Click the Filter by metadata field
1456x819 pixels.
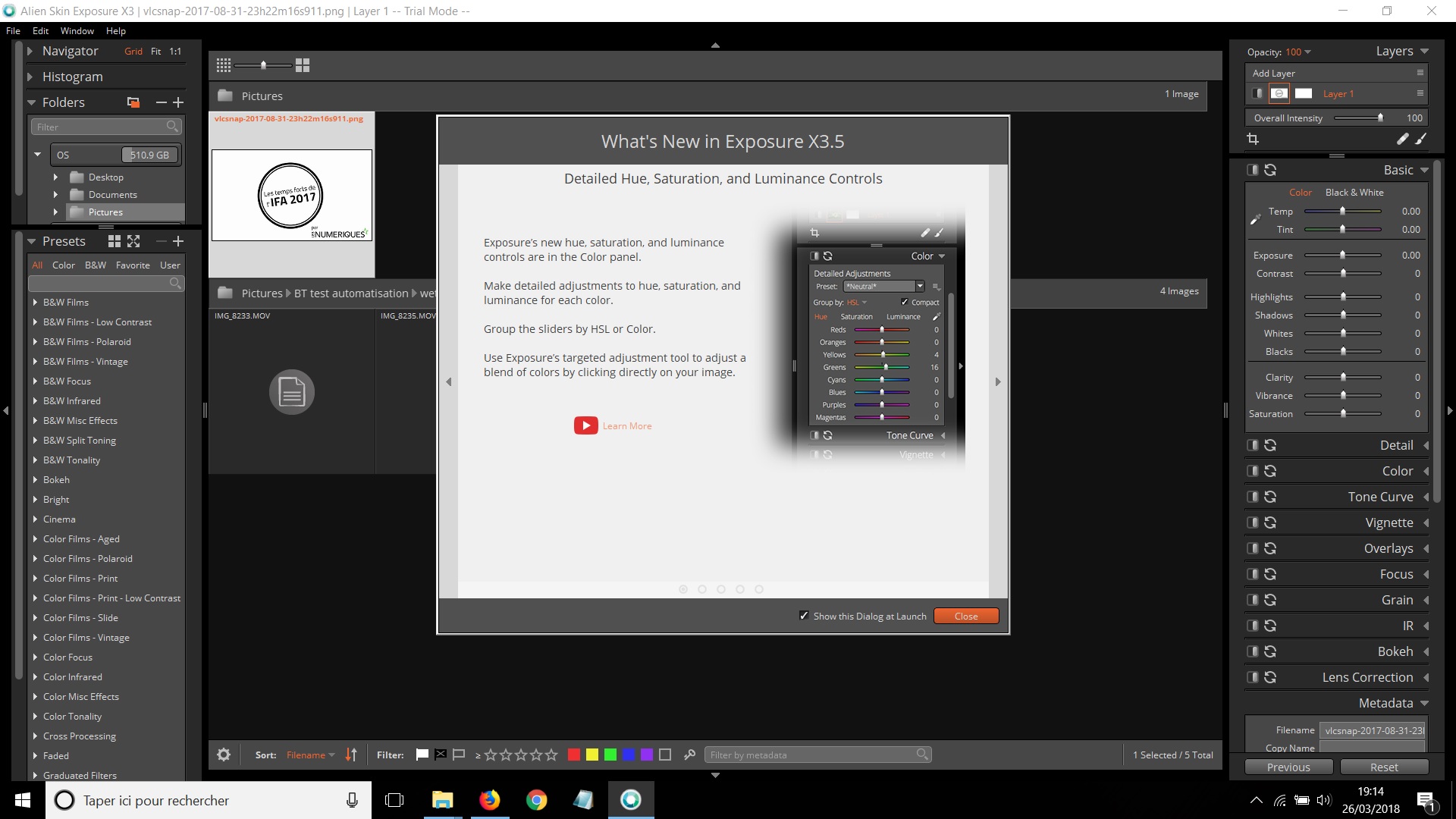pyautogui.click(x=811, y=755)
